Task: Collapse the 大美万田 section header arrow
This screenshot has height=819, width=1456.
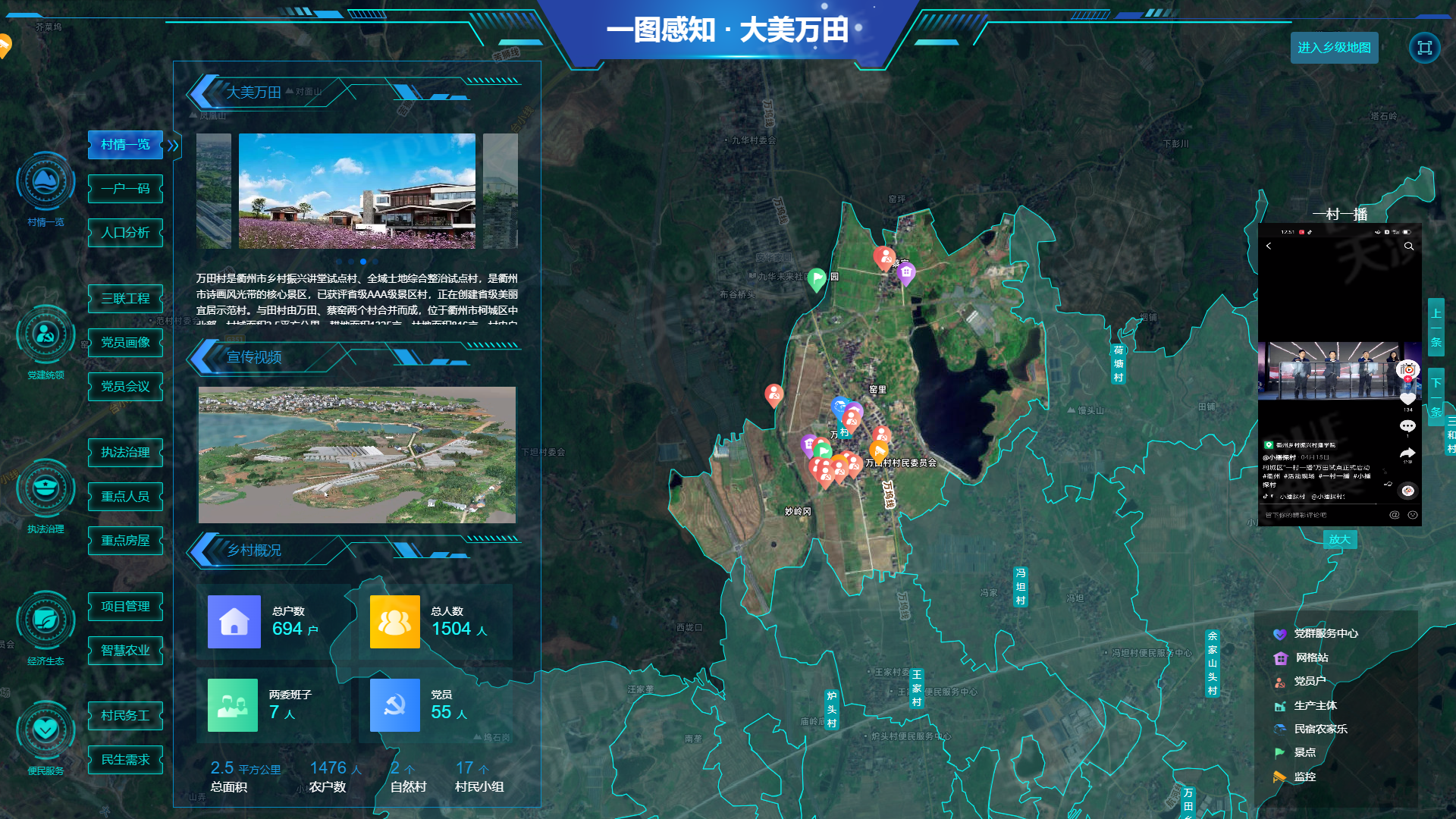Action: (203, 92)
